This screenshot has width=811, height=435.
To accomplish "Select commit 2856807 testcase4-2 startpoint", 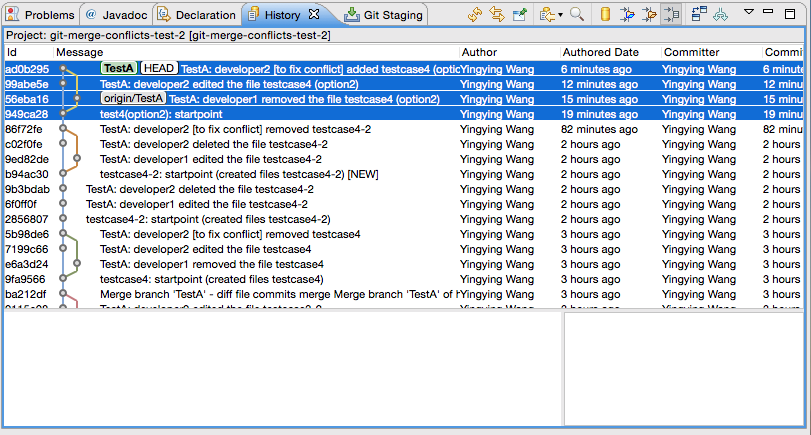I will pyautogui.click(x=403, y=219).
